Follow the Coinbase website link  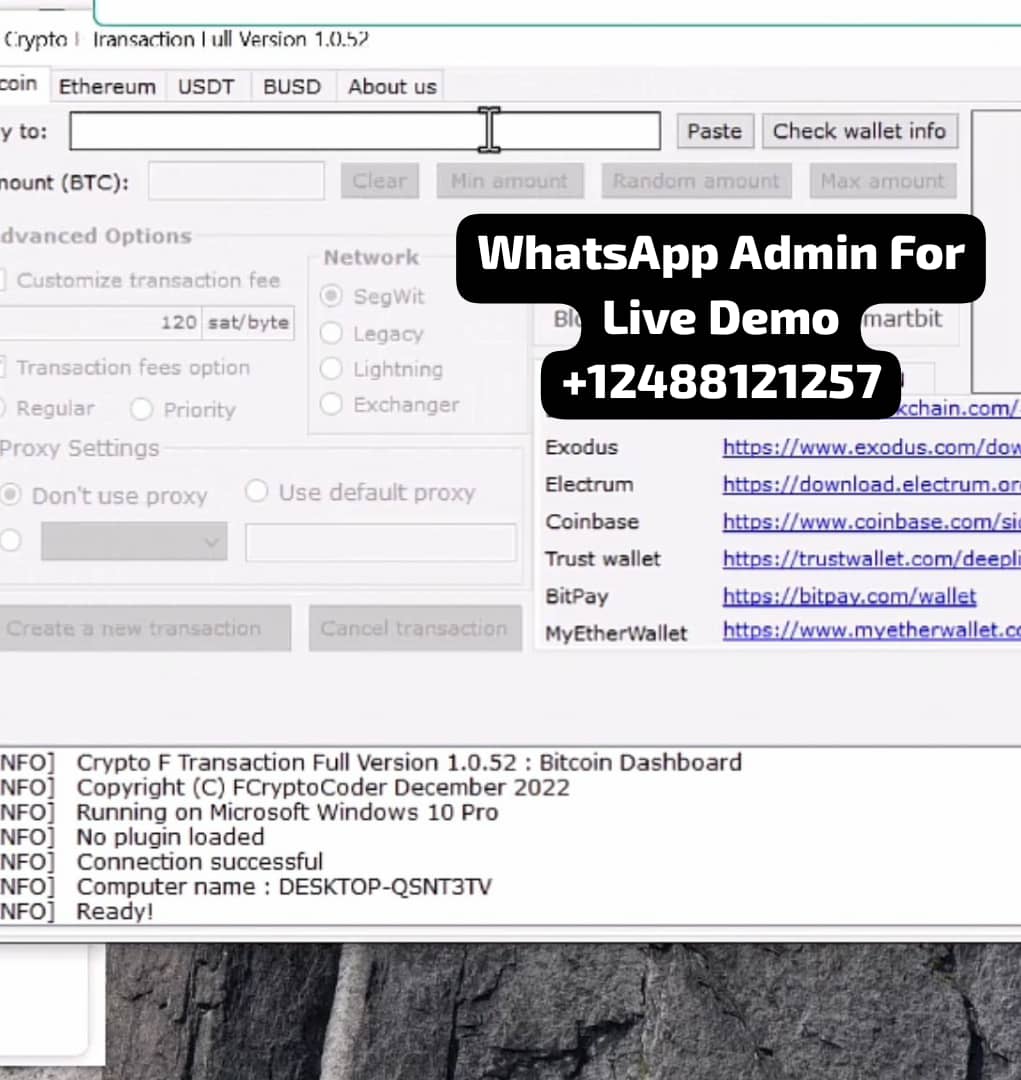pyautogui.click(x=870, y=521)
